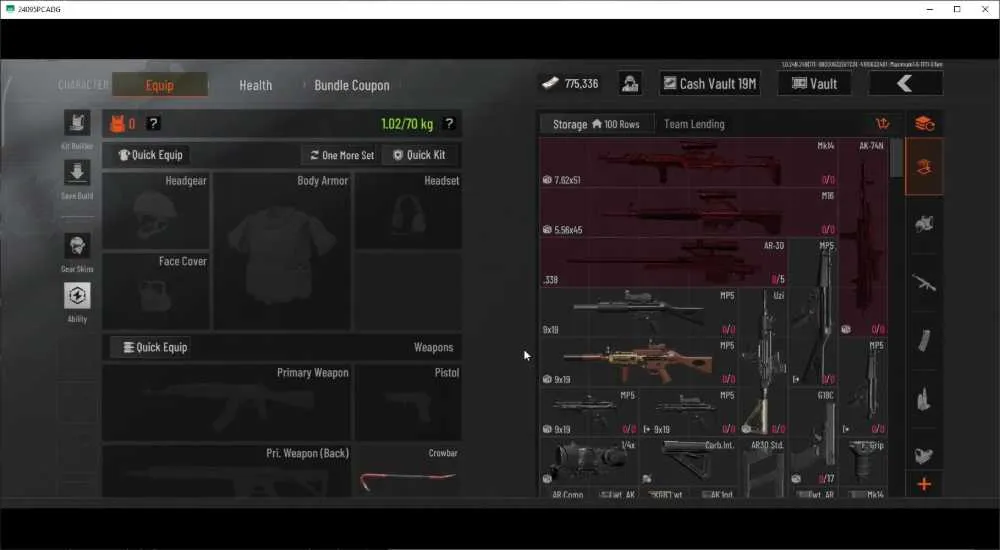Add a category with the orange plus
This screenshot has height=550, width=1000.
pyautogui.click(x=924, y=485)
